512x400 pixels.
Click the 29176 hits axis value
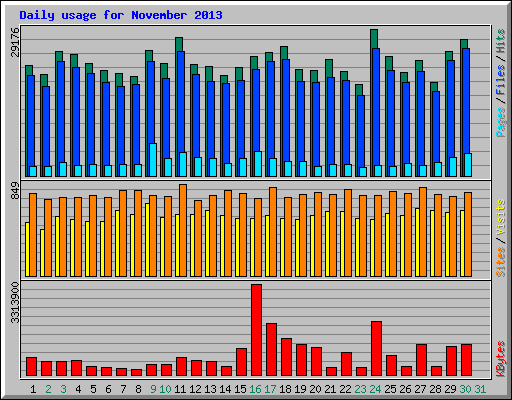(15, 42)
